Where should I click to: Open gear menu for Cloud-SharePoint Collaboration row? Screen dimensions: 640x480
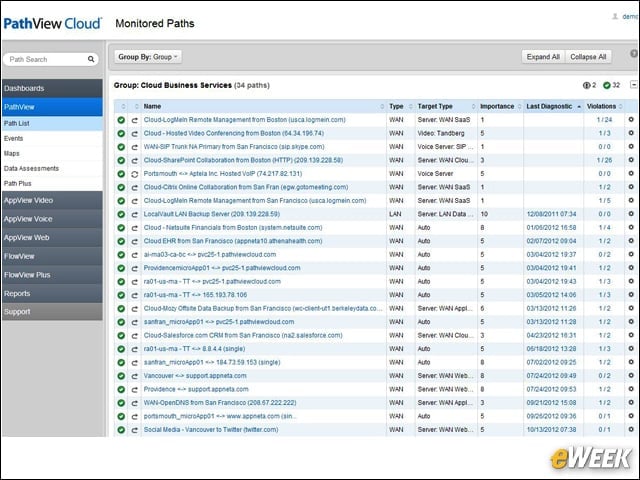[631, 160]
